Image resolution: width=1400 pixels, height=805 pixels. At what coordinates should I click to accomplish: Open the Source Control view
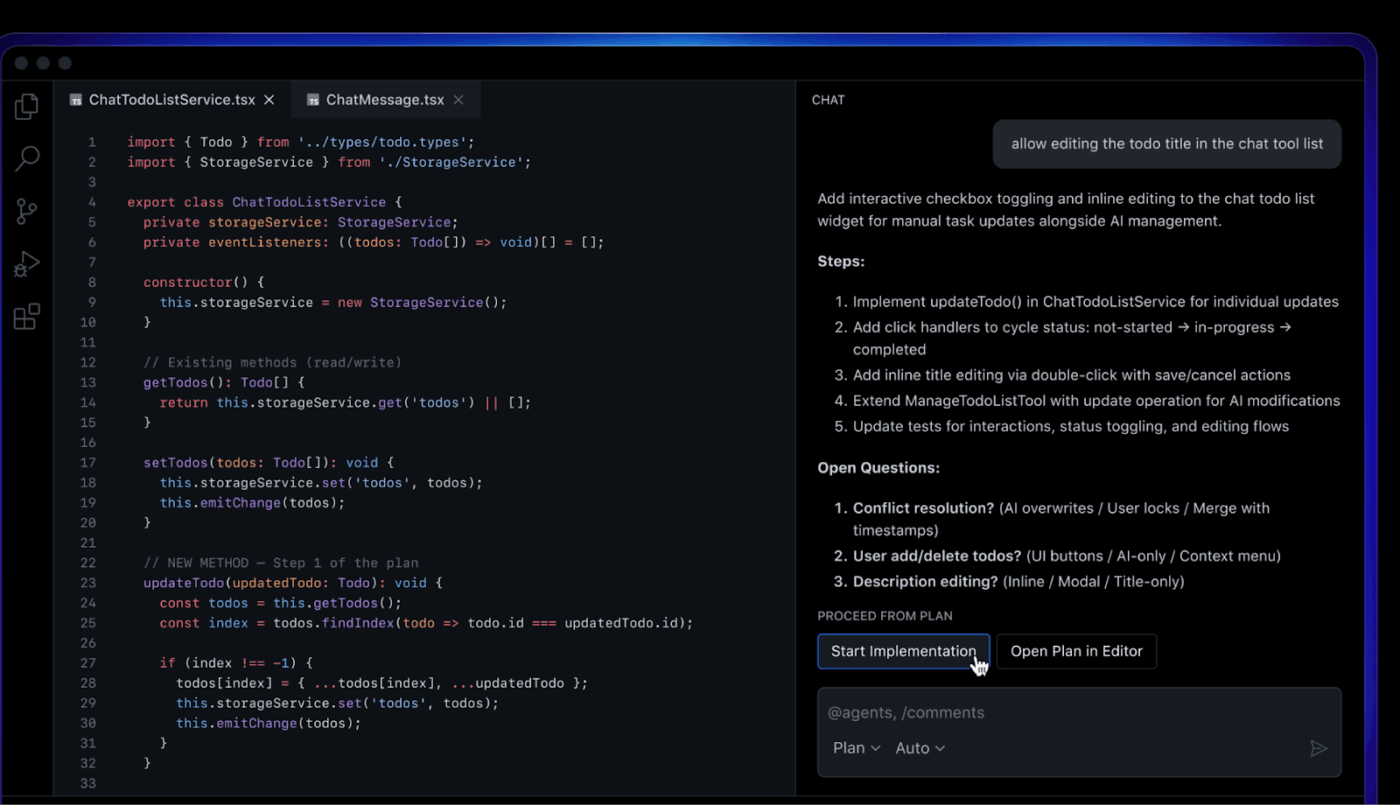coord(26,211)
